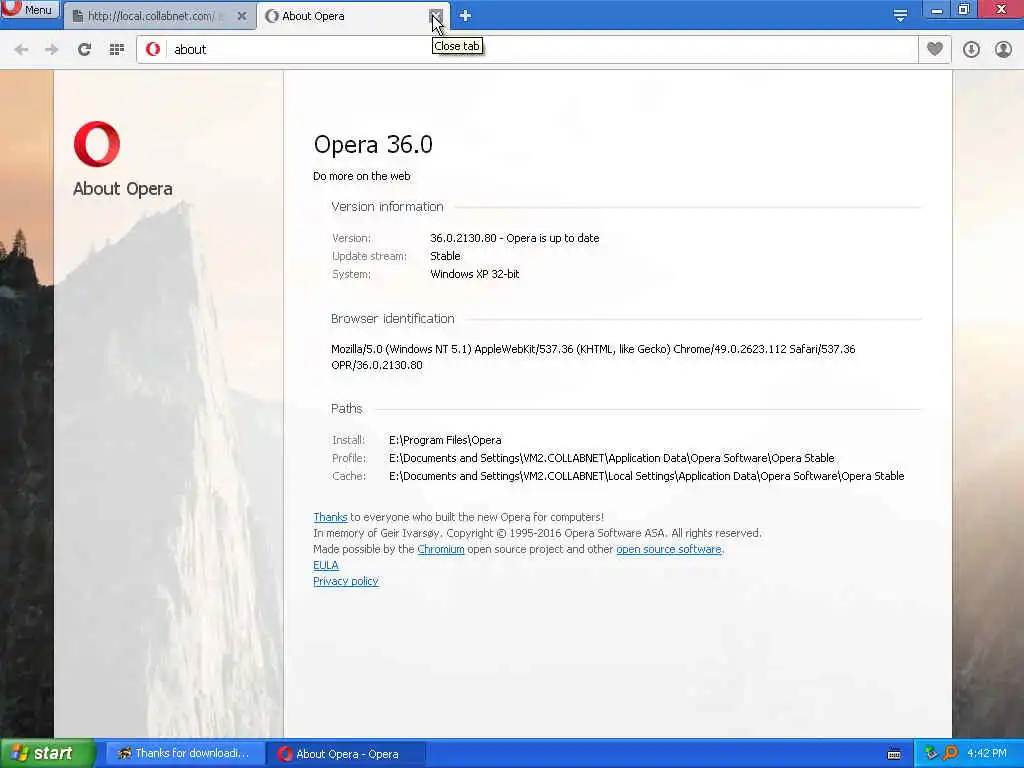Click the 'Browser identification' section heading

pyautogui.click(x=392, y=319)
